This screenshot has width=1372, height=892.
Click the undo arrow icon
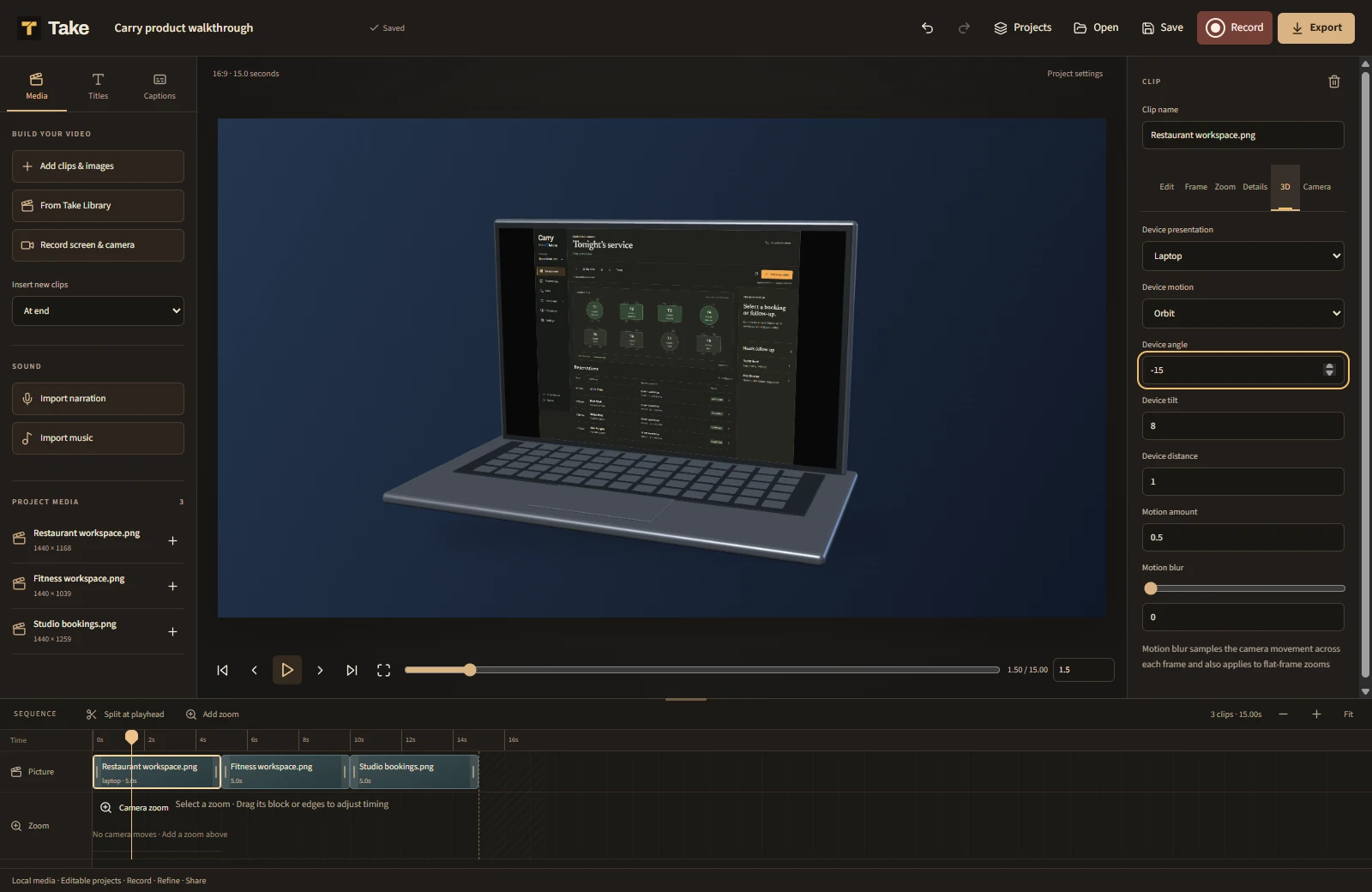click(927, 27)
